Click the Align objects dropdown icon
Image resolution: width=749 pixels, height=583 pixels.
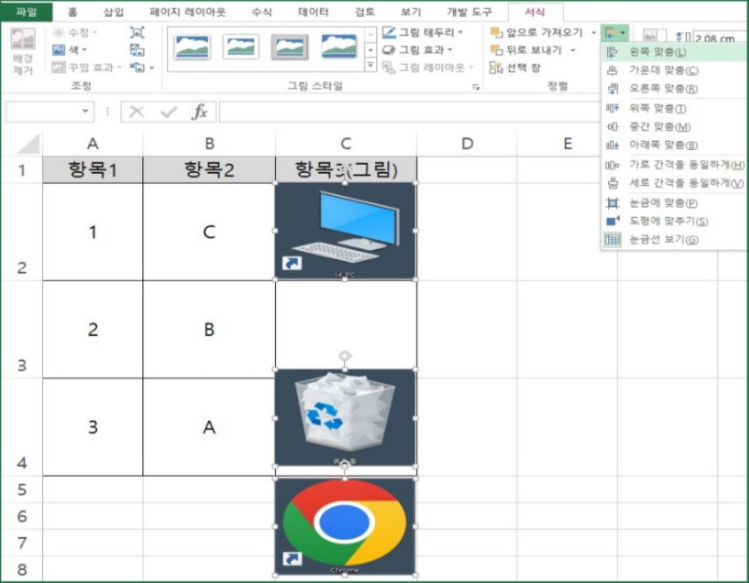click(x=615, y=33)
